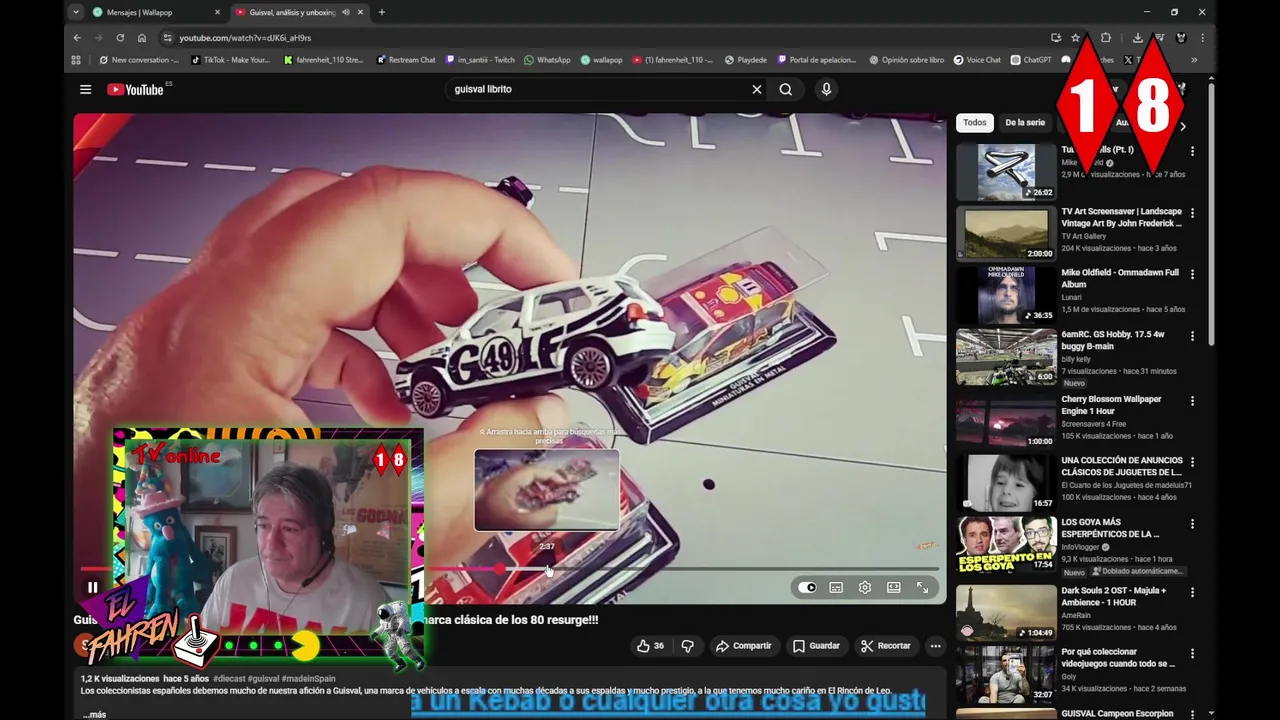Turn on subtitles with the captions icon
Viewport: 1280px width, 720px height.
click(836, 588)
